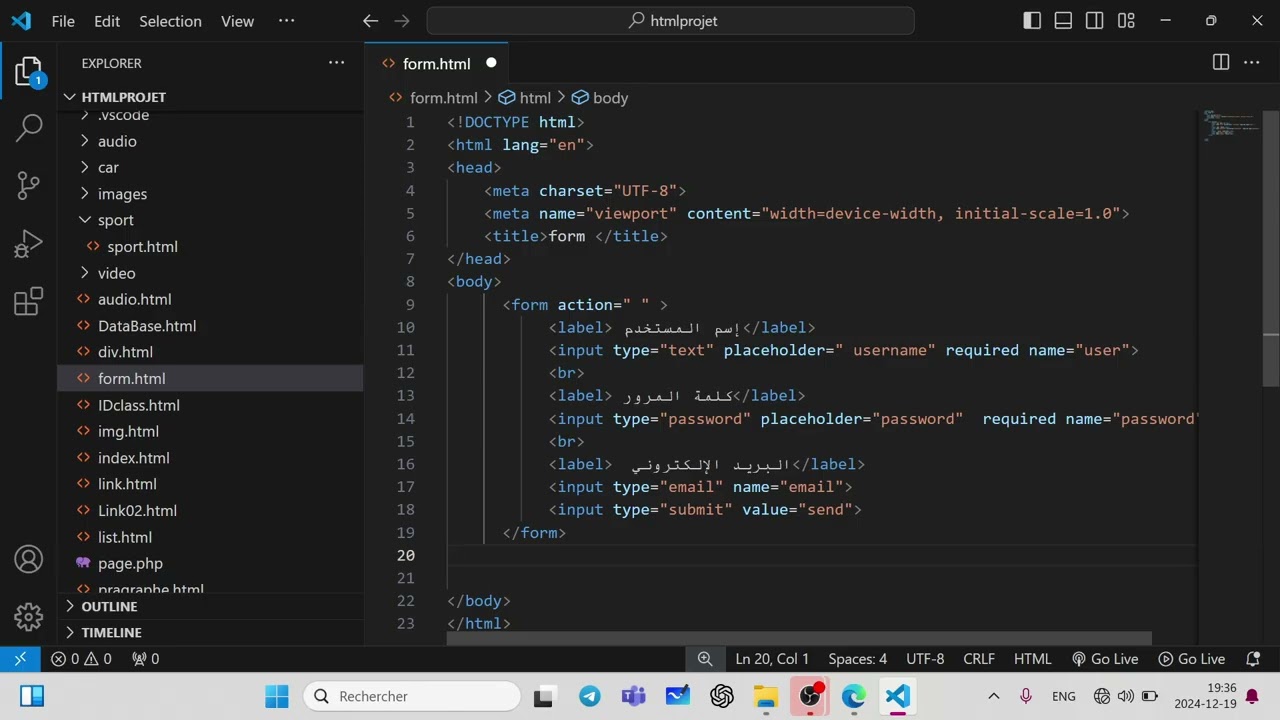Toggle the bottom panel layout button
The width and height of the screenshot is (1280, 720).
pos(1063,21)
